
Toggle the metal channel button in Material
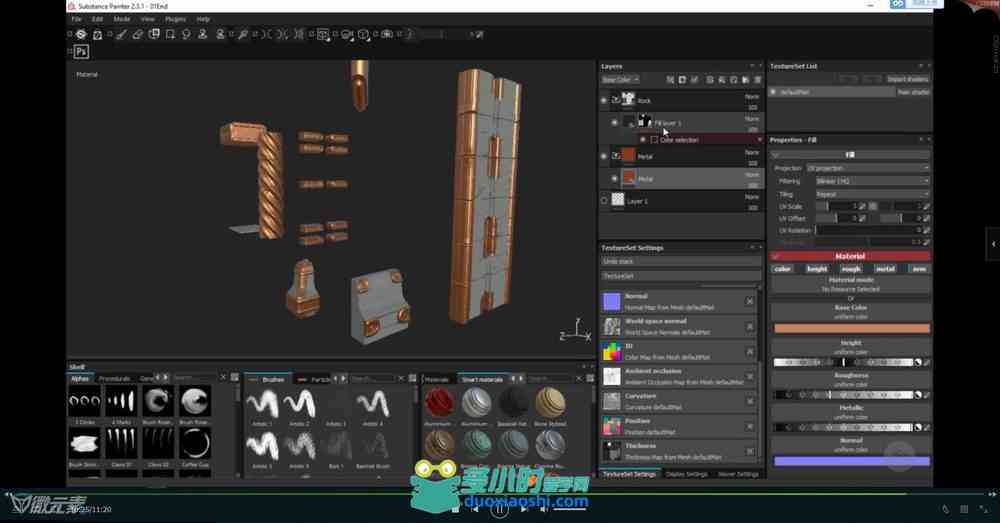[x=885, y=269]
